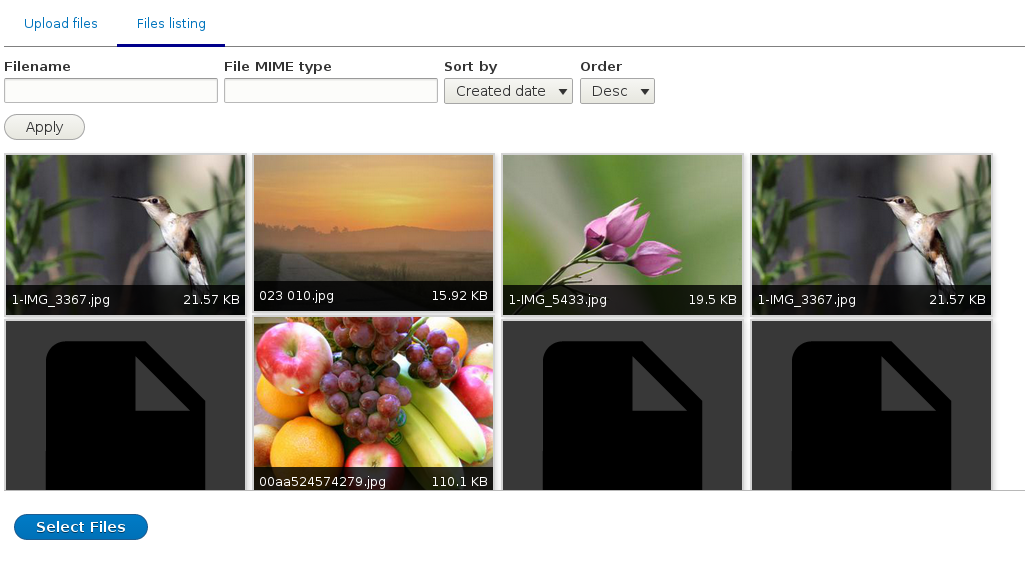
Task: Open the Files listing tab
Action: (171, 23)
